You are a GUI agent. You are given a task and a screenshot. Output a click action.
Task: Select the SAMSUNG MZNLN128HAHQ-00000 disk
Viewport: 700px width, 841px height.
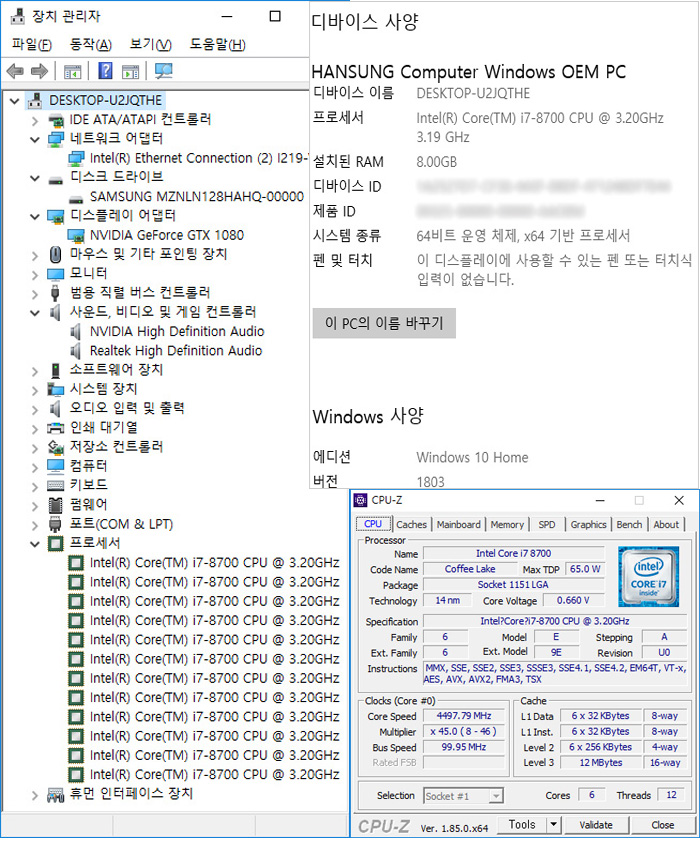click(197, 197)
